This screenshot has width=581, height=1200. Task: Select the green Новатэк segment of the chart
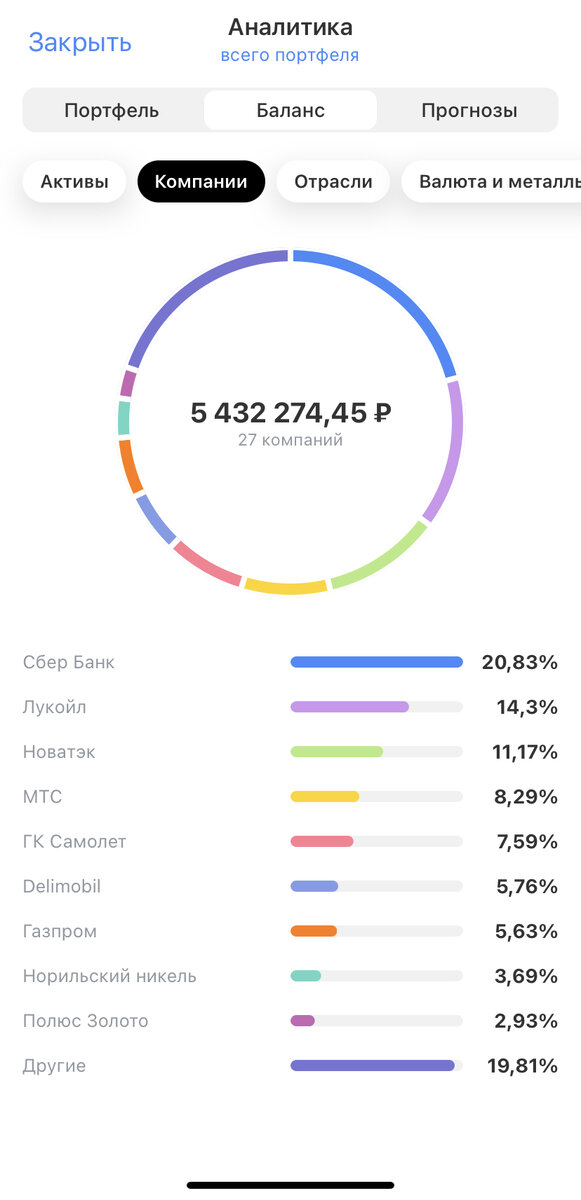[390, 560]
